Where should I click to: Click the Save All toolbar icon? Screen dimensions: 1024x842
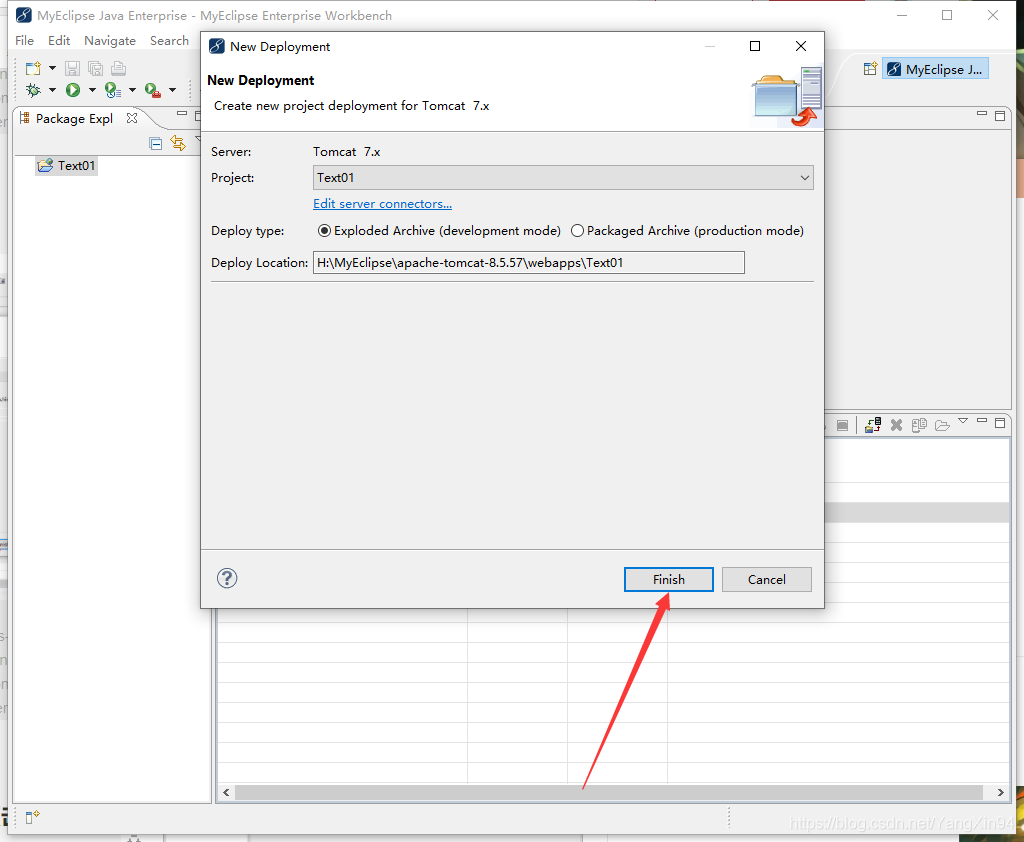[95, 68]
